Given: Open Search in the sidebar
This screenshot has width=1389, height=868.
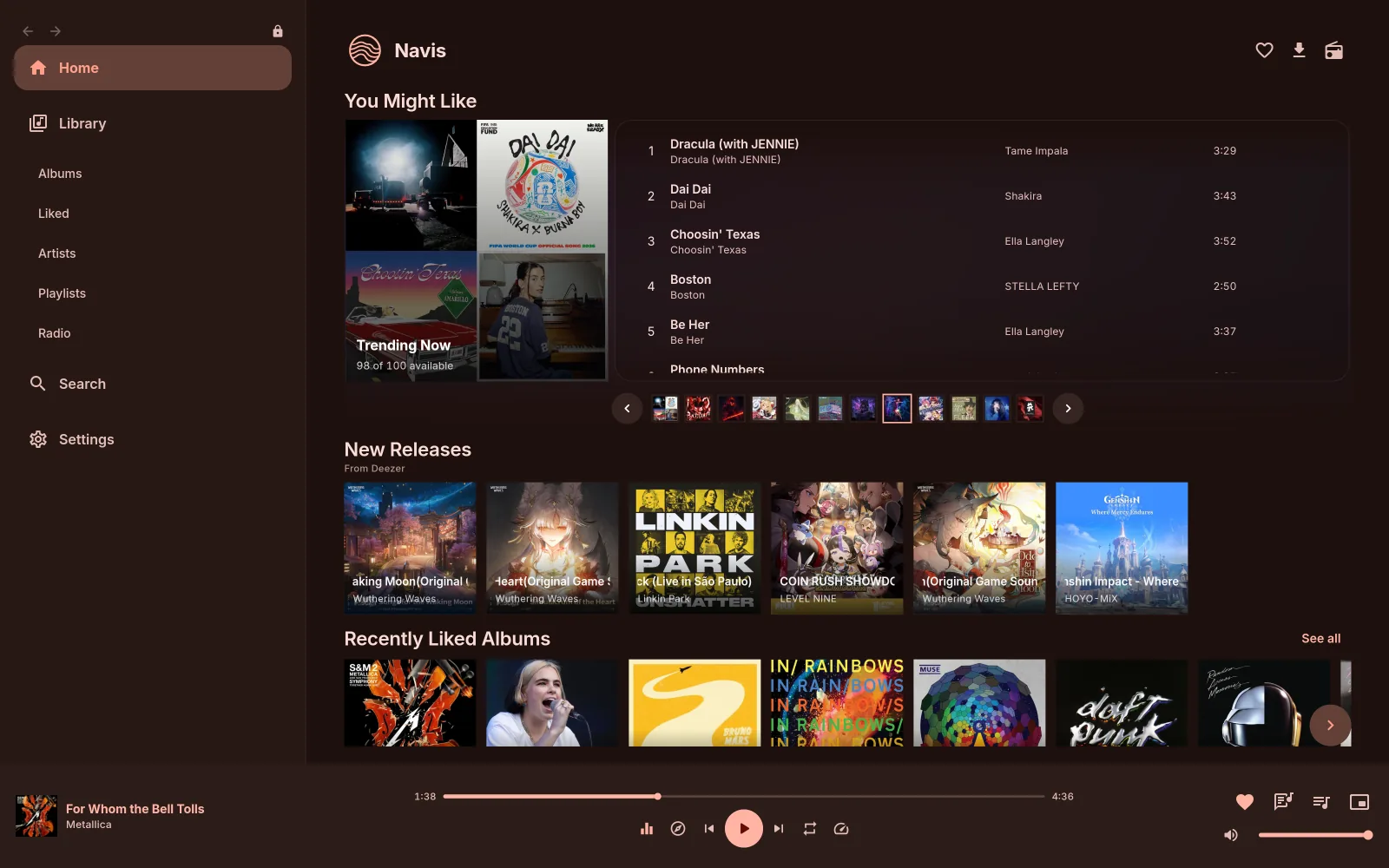Looking at the screenshot, I should tap(153, 384).
